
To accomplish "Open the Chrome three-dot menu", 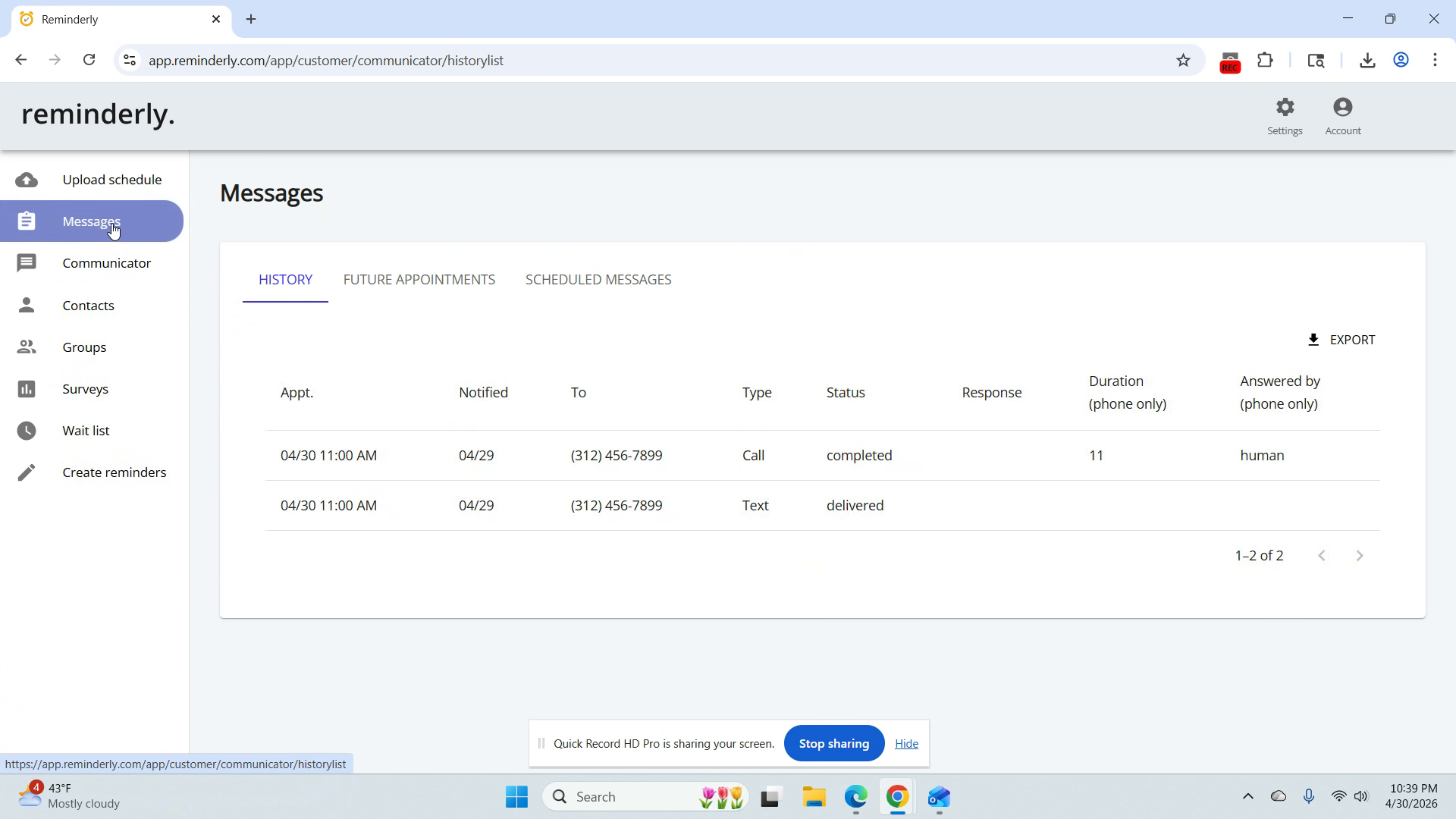I will pyautogui.click(x=1435, y=61).
